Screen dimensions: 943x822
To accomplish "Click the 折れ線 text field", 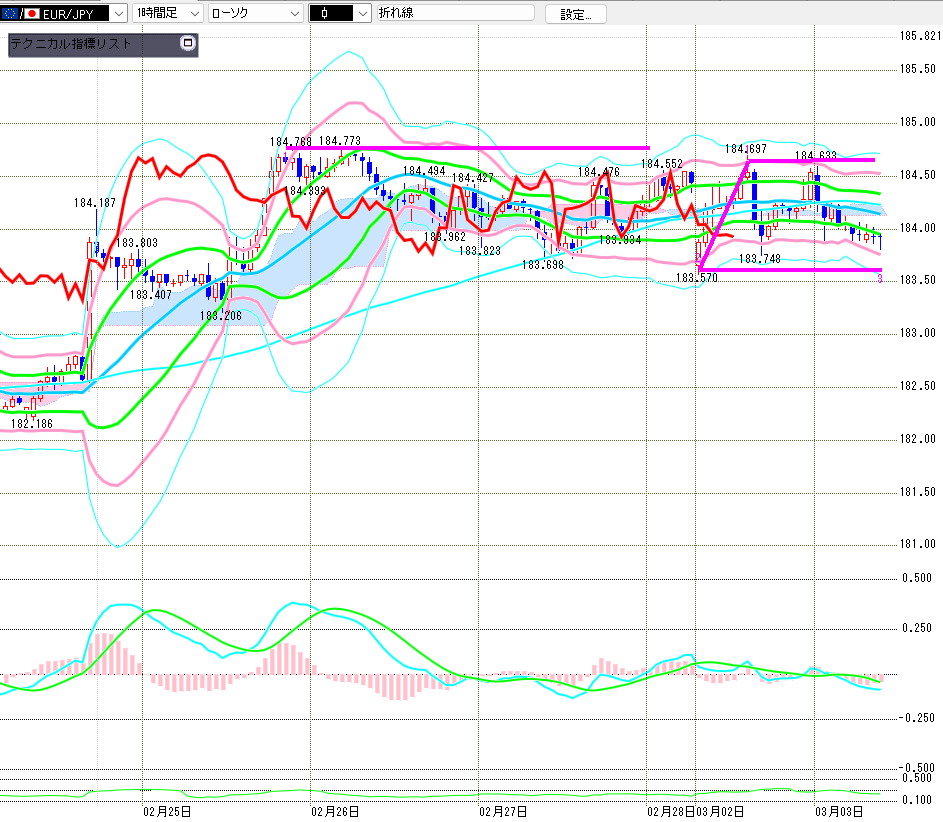I will (x=455, y=14).
